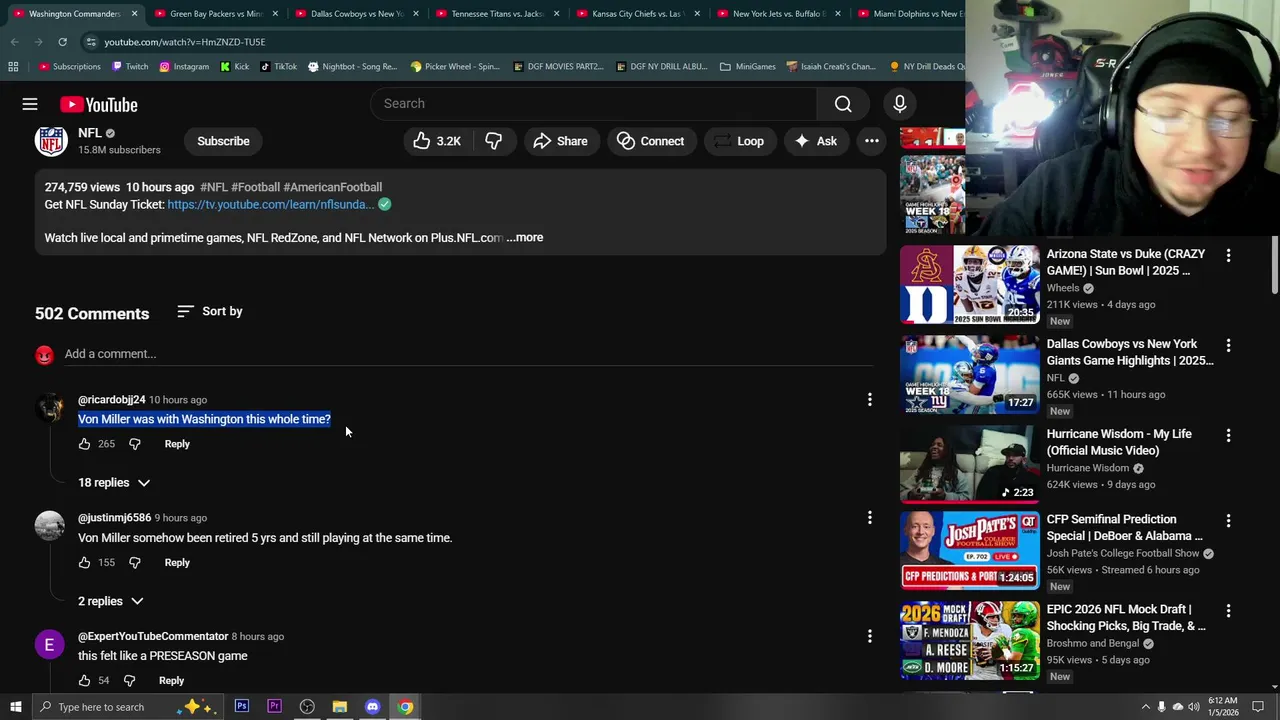Viewport: 1280px width, 720px height.
Task: Open the Nightbot Song Requests bookmark
Action: click(x=352, y=67)
